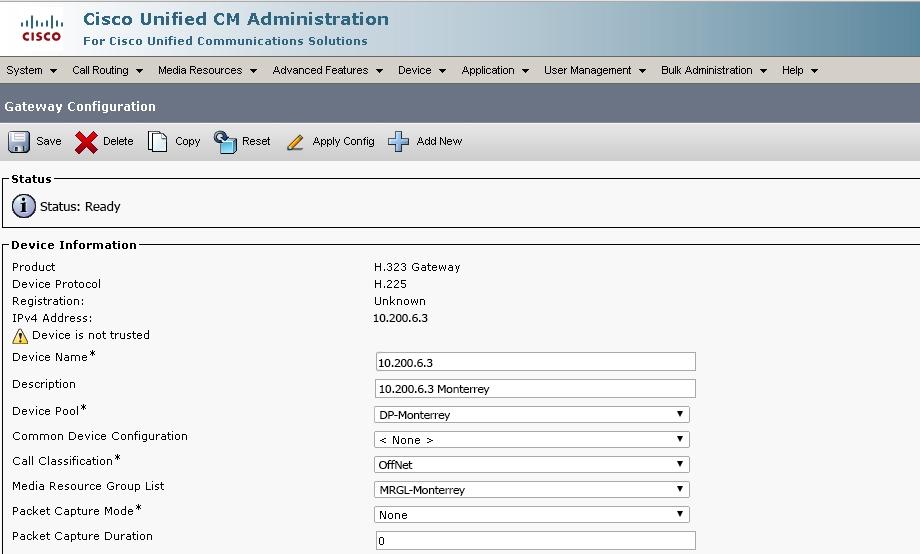Click the 'Device Protocol' label
920x554 pixels.
click(x=56, y=284)
